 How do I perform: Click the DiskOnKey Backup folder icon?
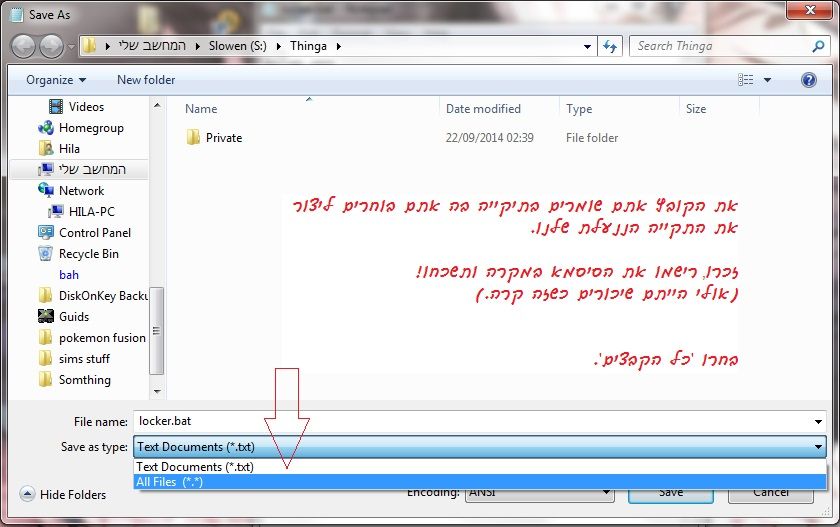point(46,295)
